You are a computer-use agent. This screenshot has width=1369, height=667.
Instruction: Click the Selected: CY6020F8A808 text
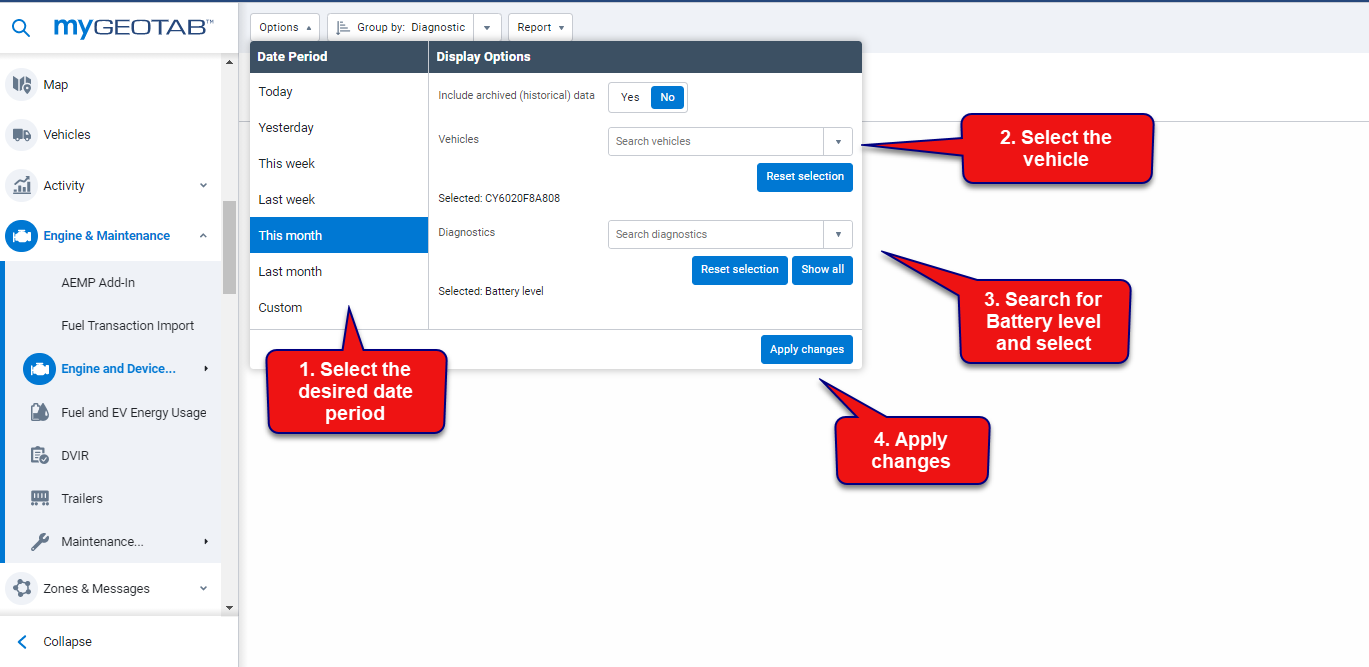(499, 199)
